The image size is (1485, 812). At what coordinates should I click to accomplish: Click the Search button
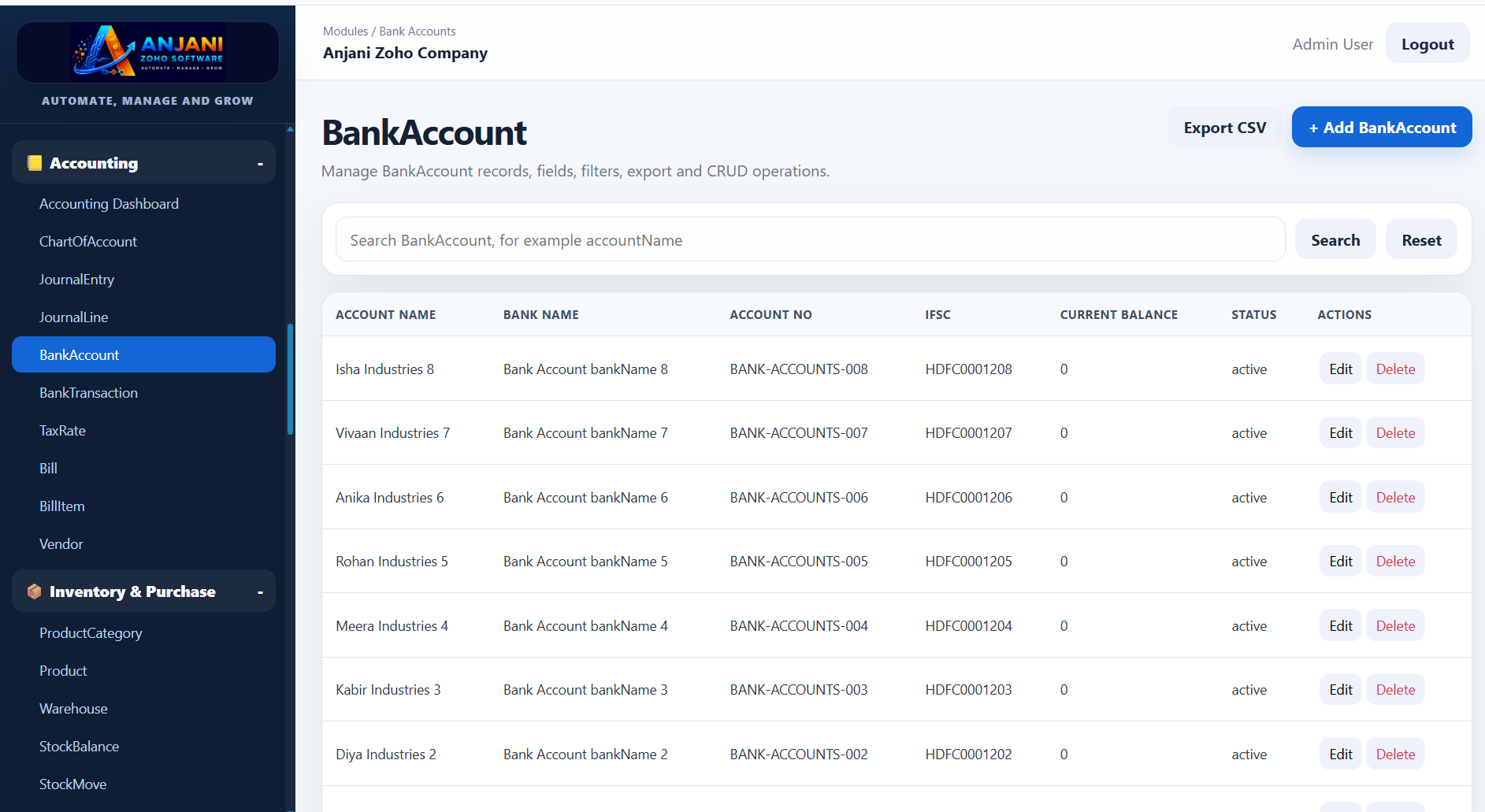(1335, 240)
